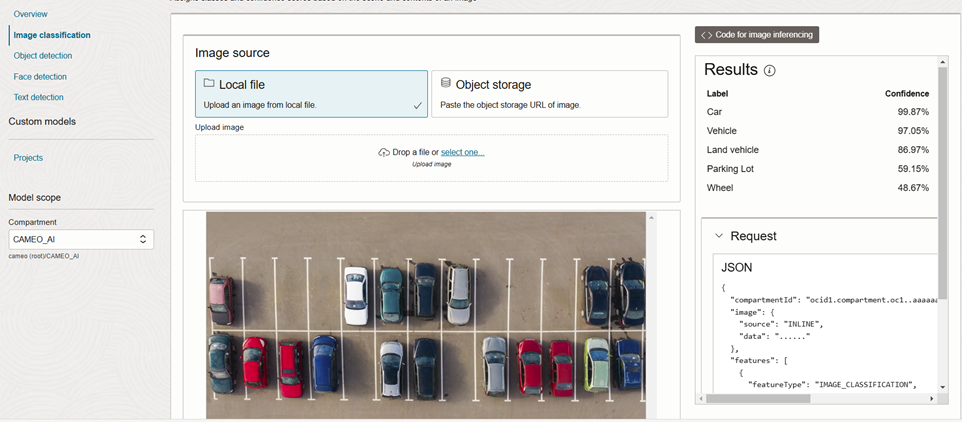The image size is (962, 422).
Task: Open the Compartment dropdown showing CAMEO_AI
Action: click(x=80, y=239)
